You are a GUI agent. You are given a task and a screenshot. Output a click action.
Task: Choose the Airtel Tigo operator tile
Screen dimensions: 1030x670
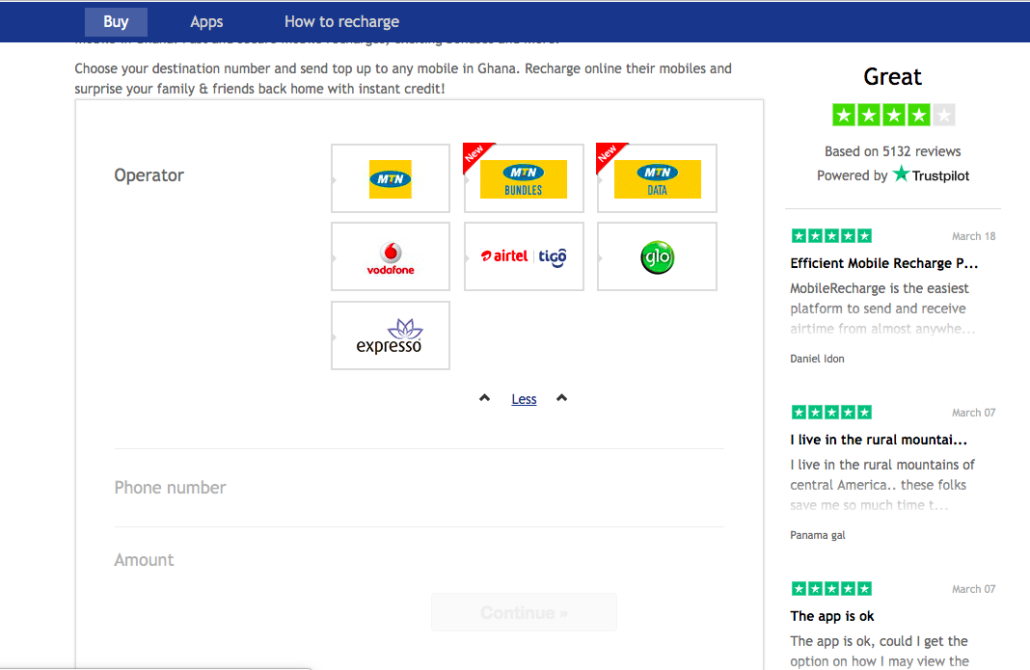[x=524, y=256]
